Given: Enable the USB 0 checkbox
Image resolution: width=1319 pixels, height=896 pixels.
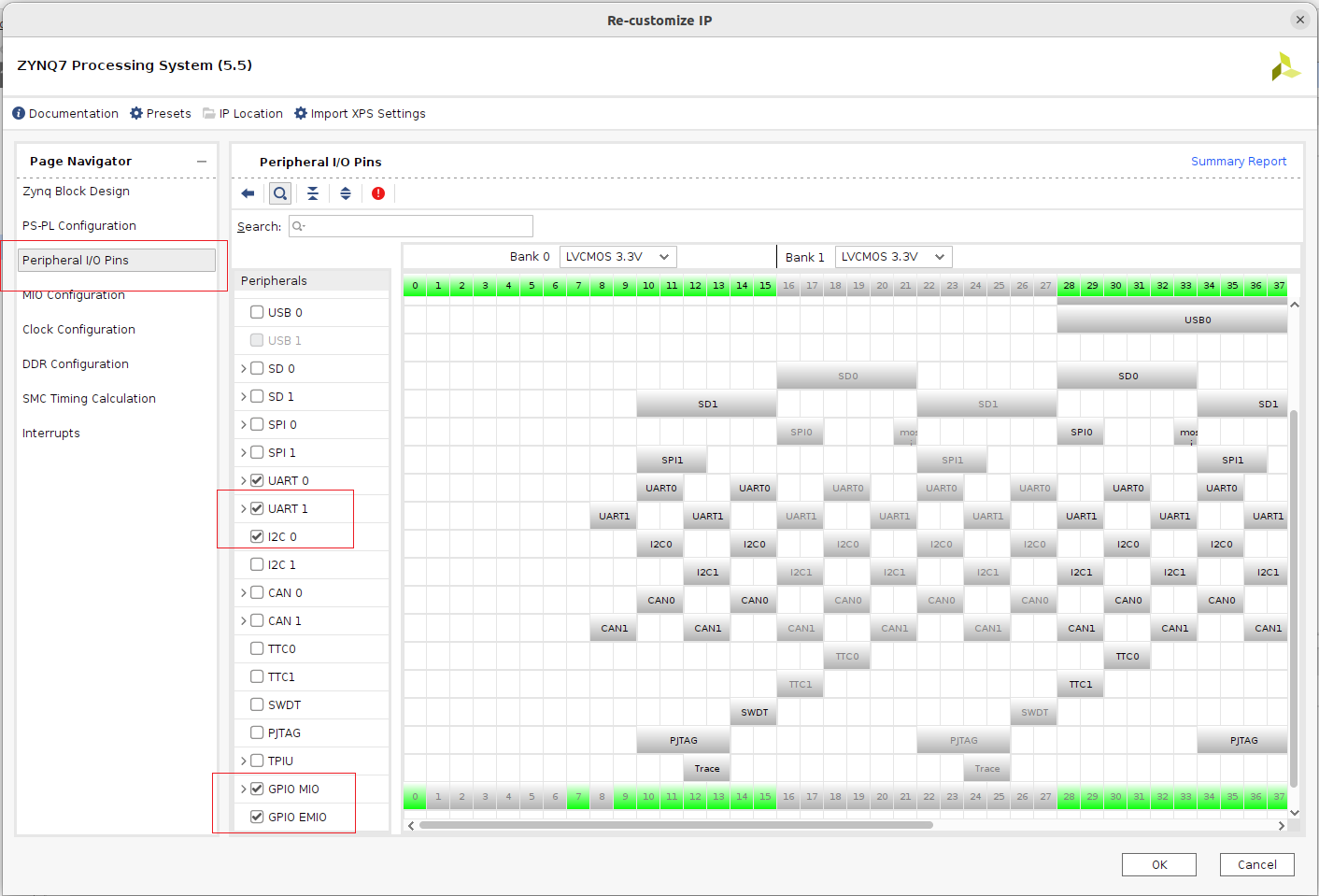Looking at the screenshot, I should point(257,312).
